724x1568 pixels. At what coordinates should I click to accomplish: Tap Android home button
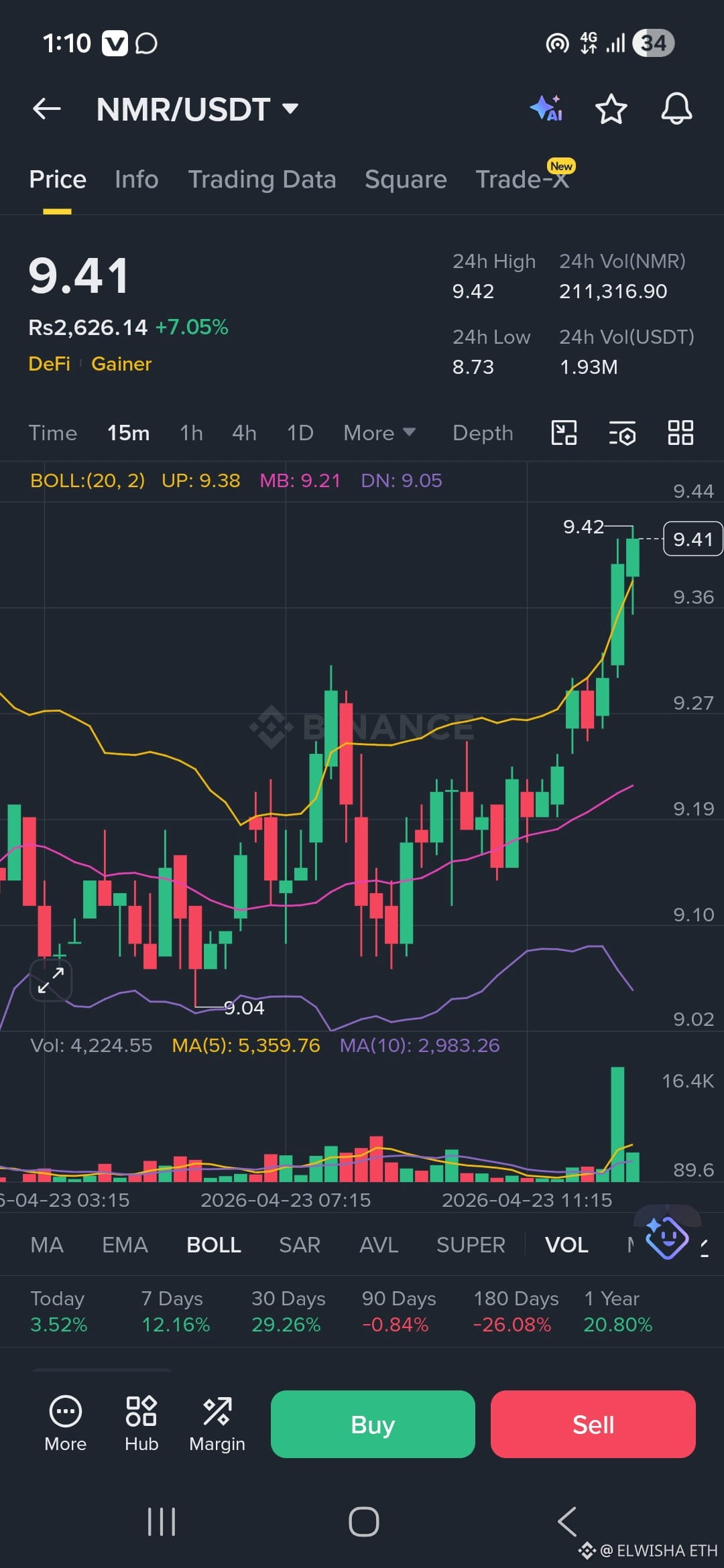[363, 1522]
